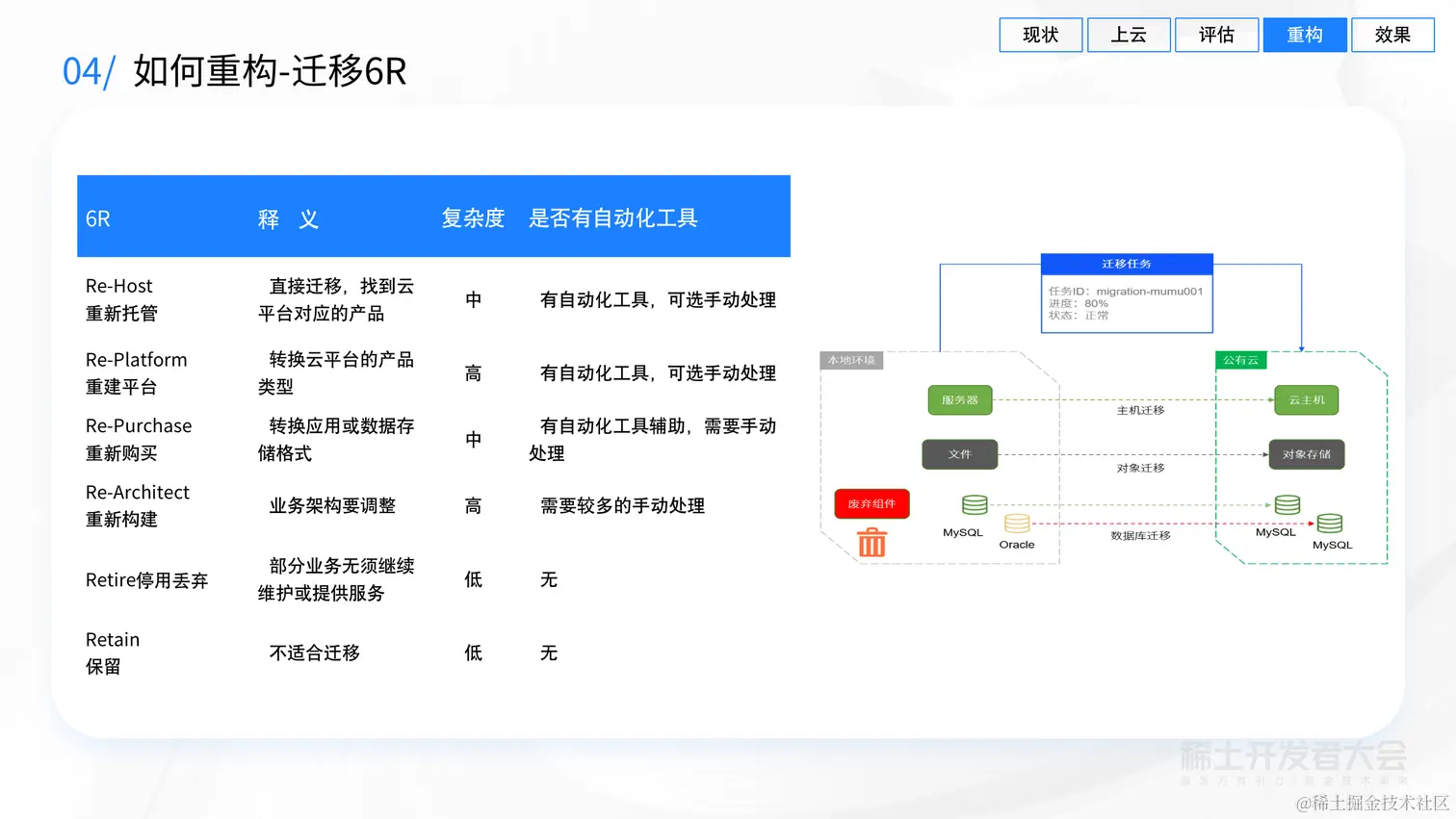
Task: Select the Retain 保留 cell
Action: (113, 653)
